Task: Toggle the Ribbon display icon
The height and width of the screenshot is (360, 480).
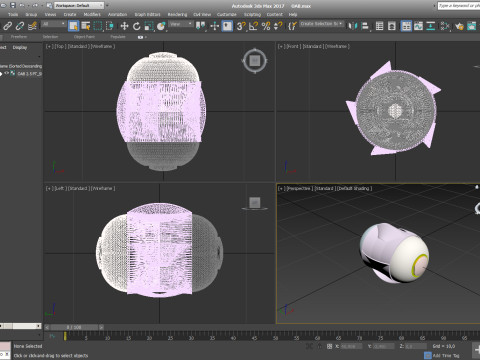Action: 406,26
